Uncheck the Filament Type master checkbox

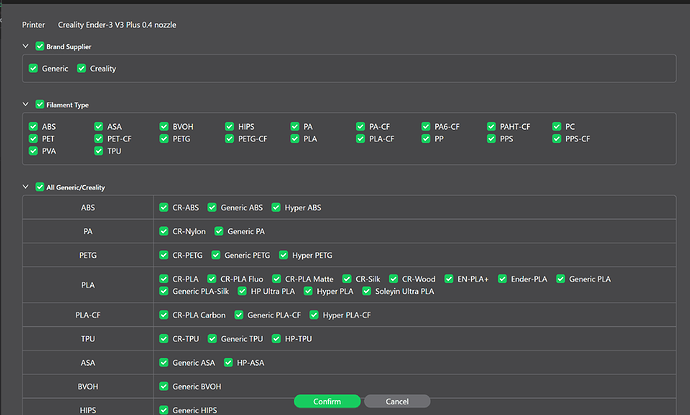40,104
